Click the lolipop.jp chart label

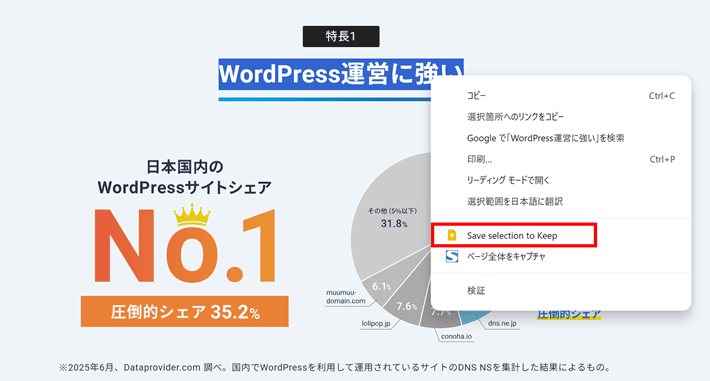coord(376,323)
